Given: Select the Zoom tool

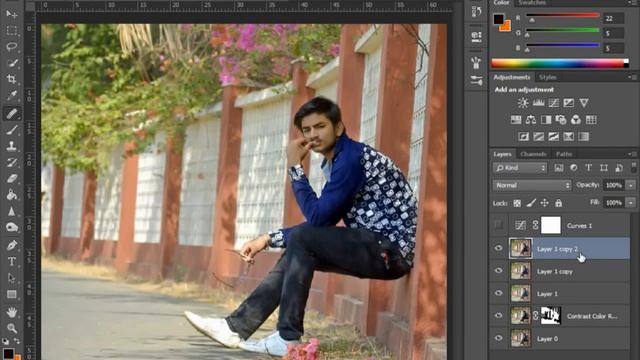Looking at the screenshot, I should tap(12, 328).
